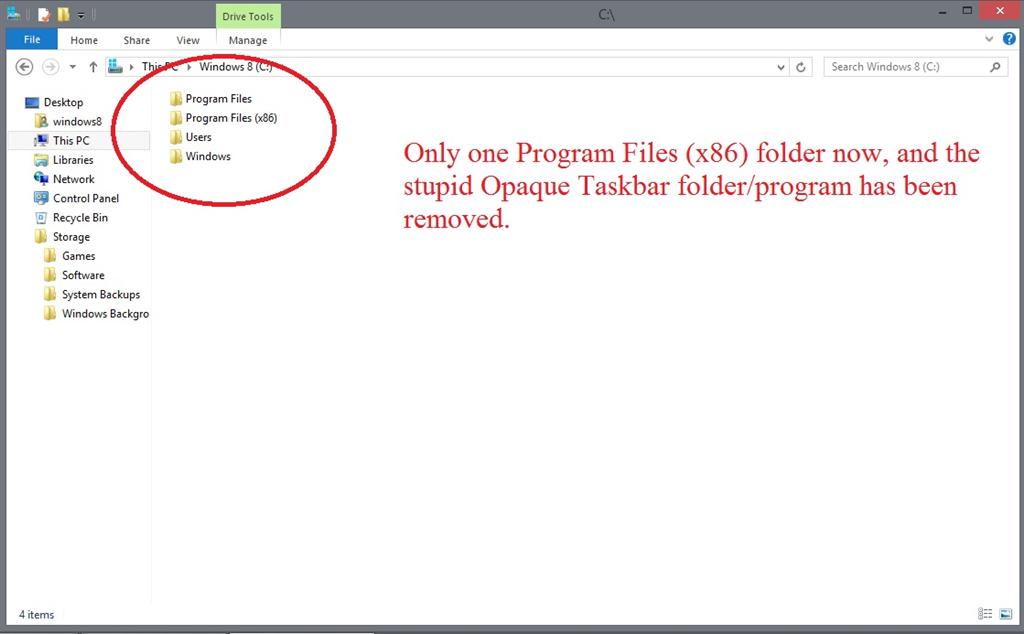Expand the Quick Access Toolbar customize dropdown

tap(80, 14)
